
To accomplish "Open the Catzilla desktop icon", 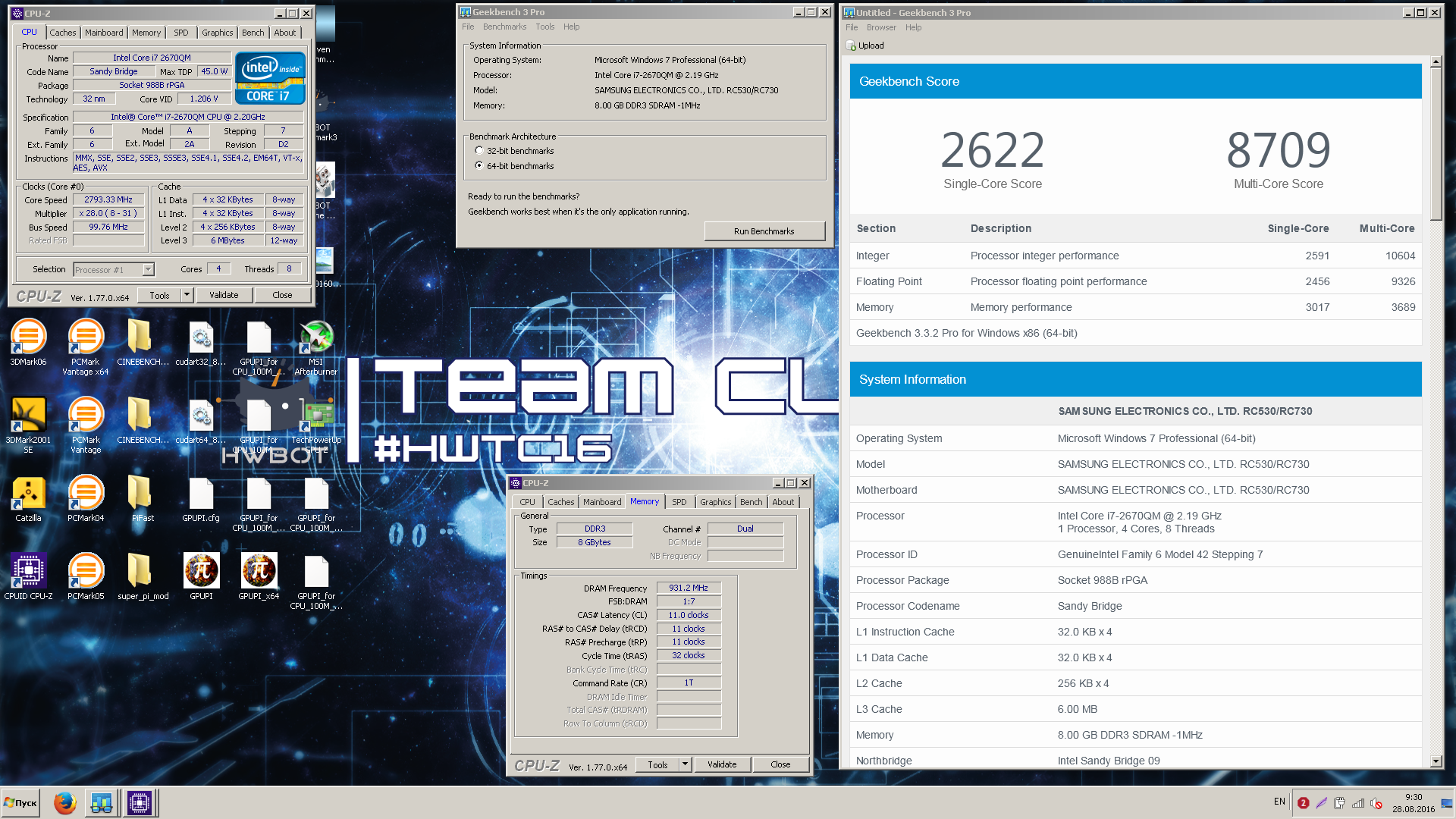I will click(x=28, y=499).
